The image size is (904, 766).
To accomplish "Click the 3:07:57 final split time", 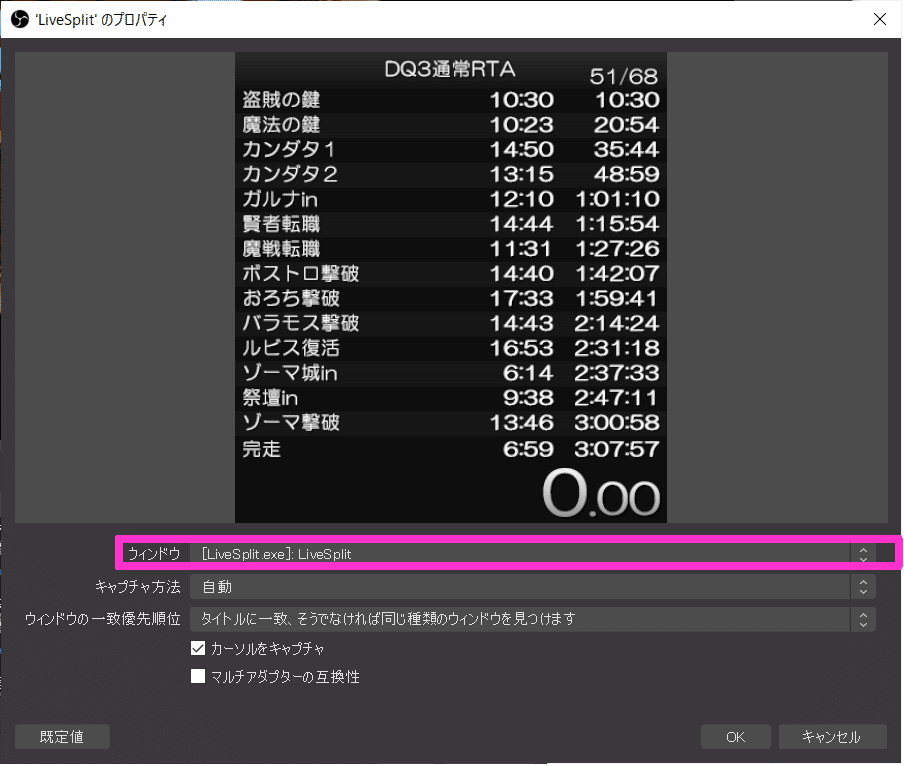I will 616,449.
